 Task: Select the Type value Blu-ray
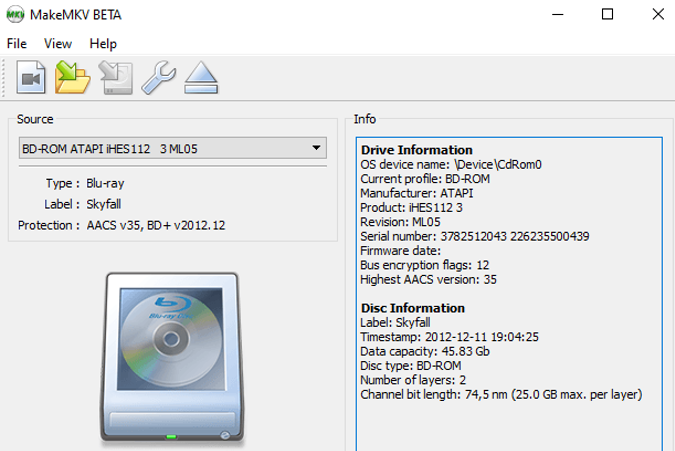[105, 183]
